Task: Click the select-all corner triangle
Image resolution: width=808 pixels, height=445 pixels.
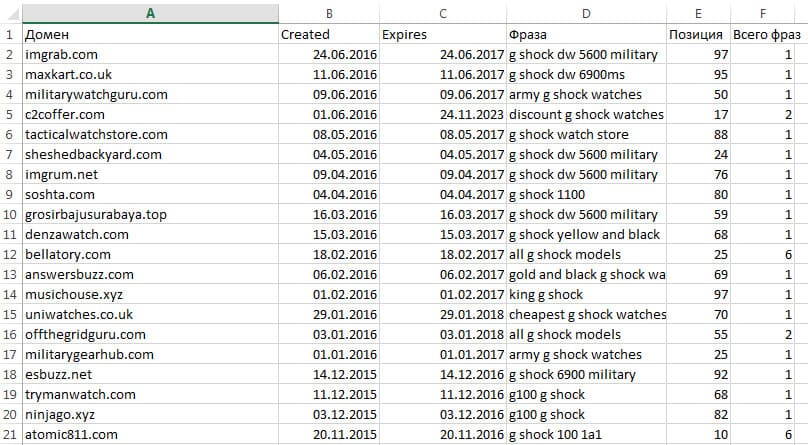Action: tap(12, 14)
